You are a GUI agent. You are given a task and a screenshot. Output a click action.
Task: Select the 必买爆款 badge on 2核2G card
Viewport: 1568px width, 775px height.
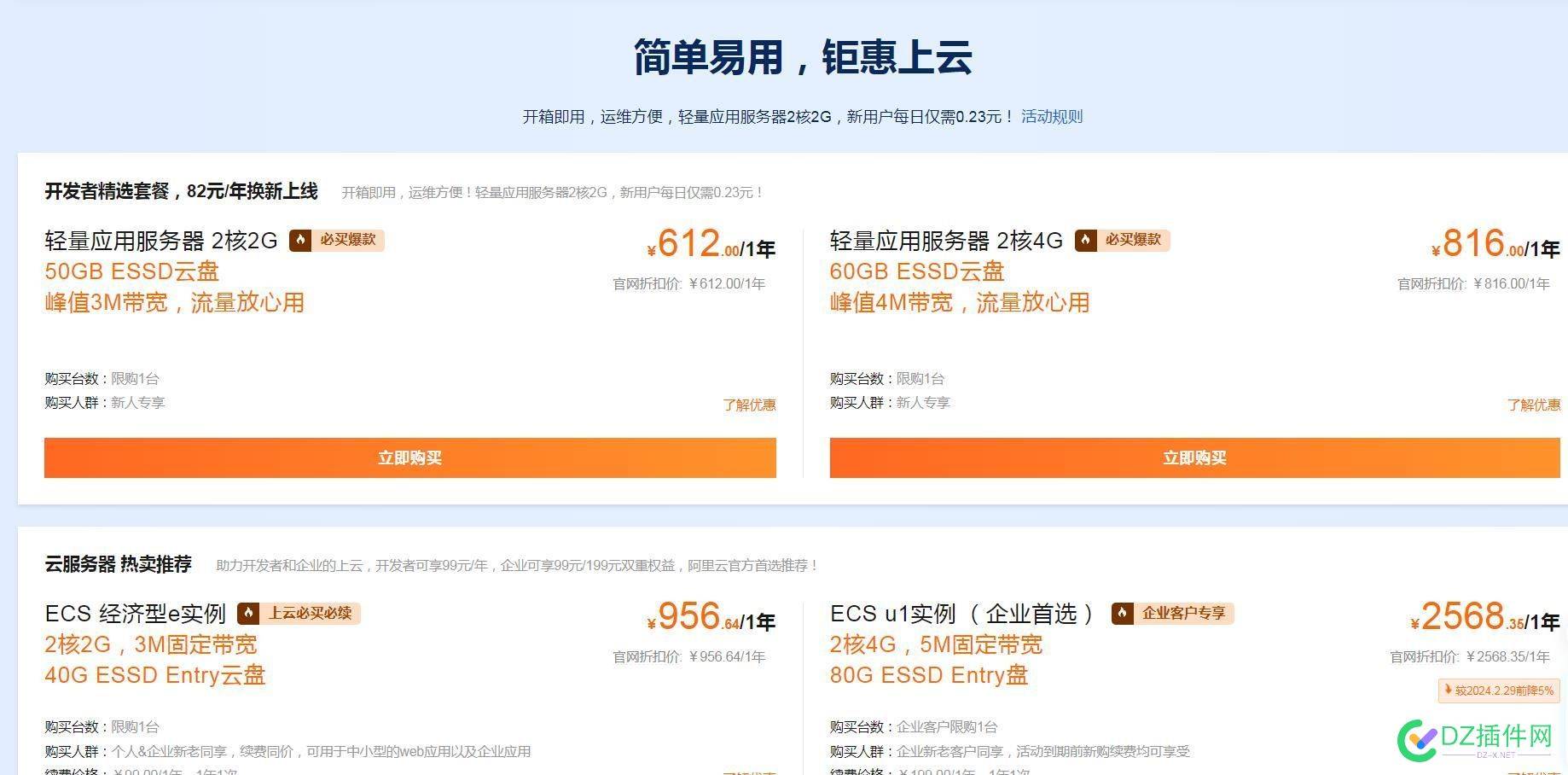point(337,241)
